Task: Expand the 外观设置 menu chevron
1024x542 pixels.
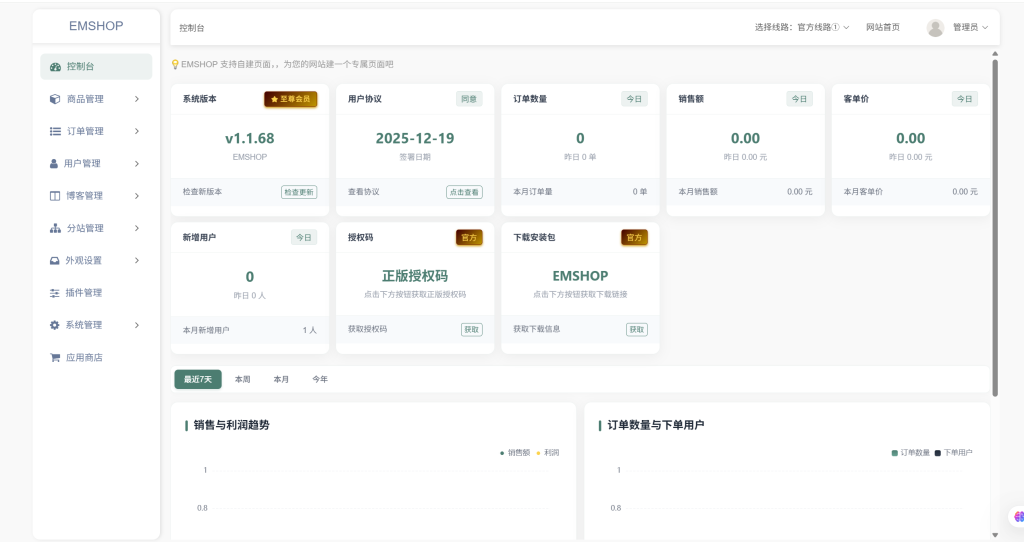Action: pyautogui.click(x=137, y=261)
